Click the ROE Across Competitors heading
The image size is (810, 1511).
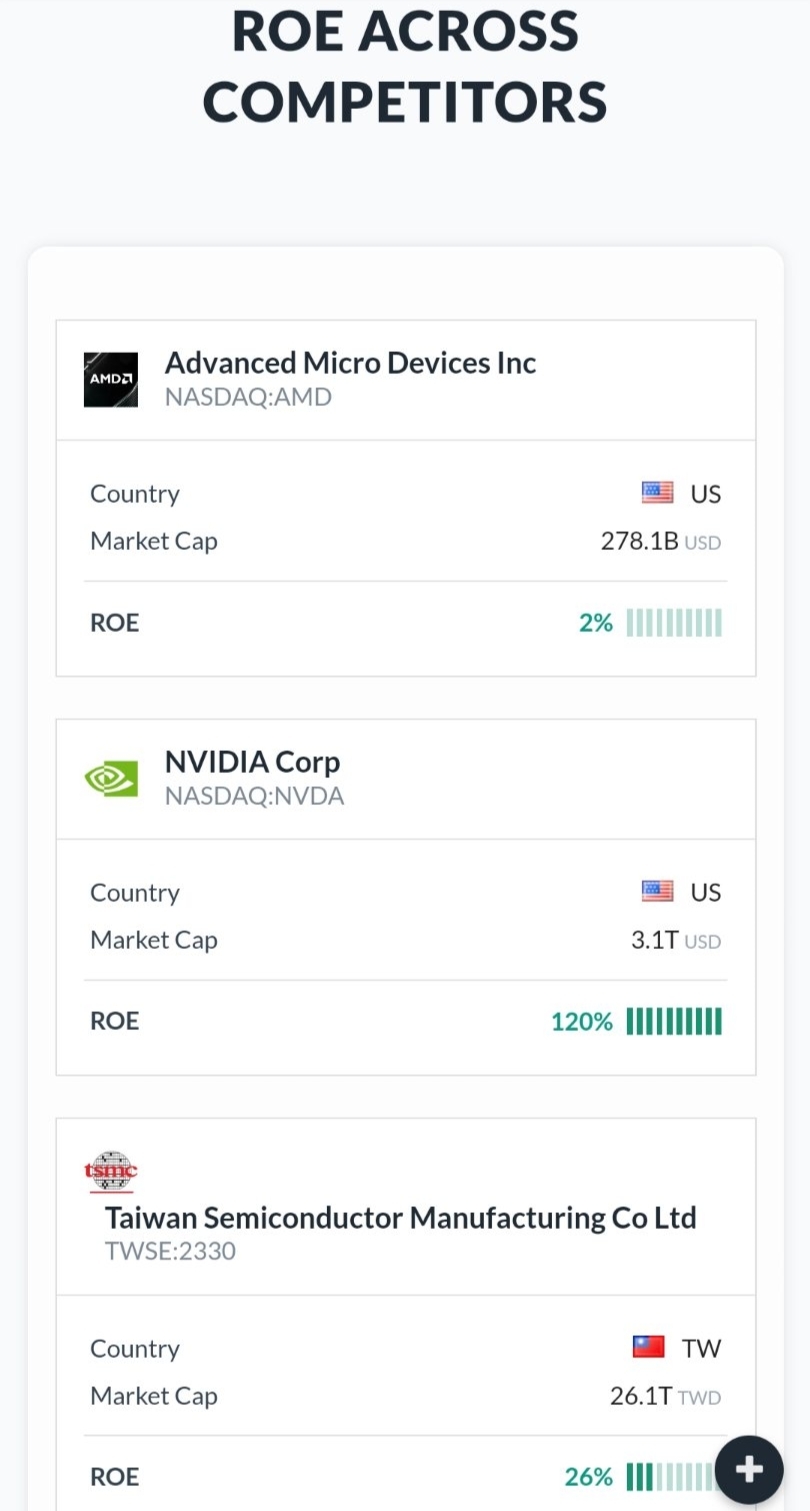[405, 66]
